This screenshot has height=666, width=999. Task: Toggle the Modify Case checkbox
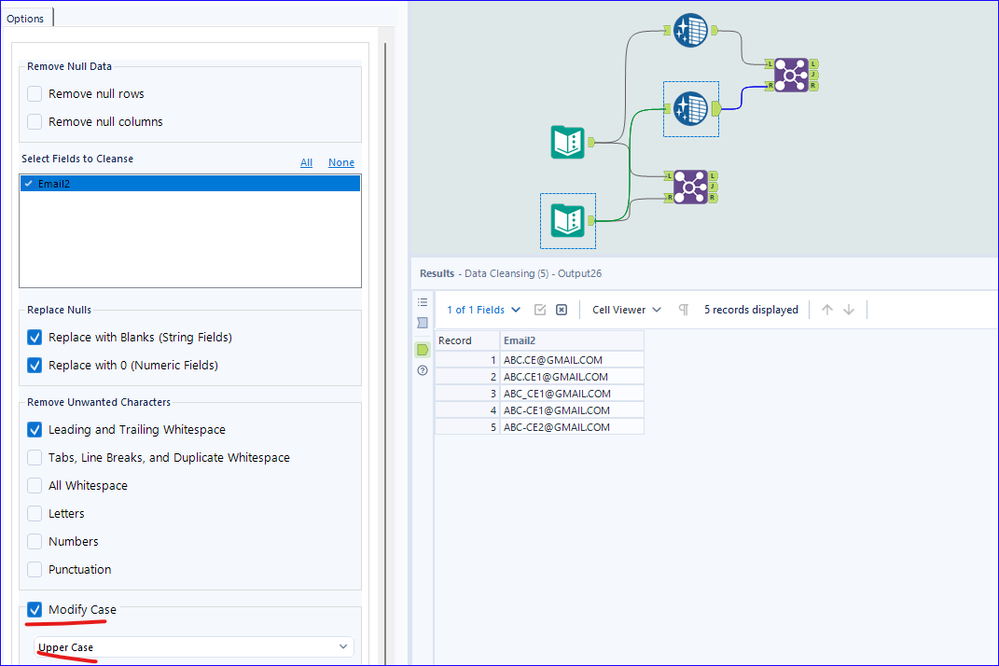pyautogui.click(x=35, y=610)
